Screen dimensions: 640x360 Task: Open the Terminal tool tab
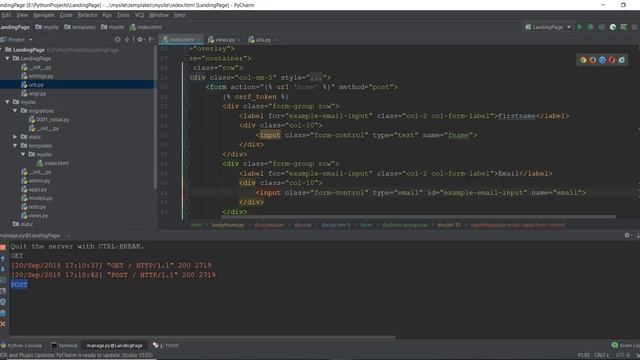(x=64, y=345)
